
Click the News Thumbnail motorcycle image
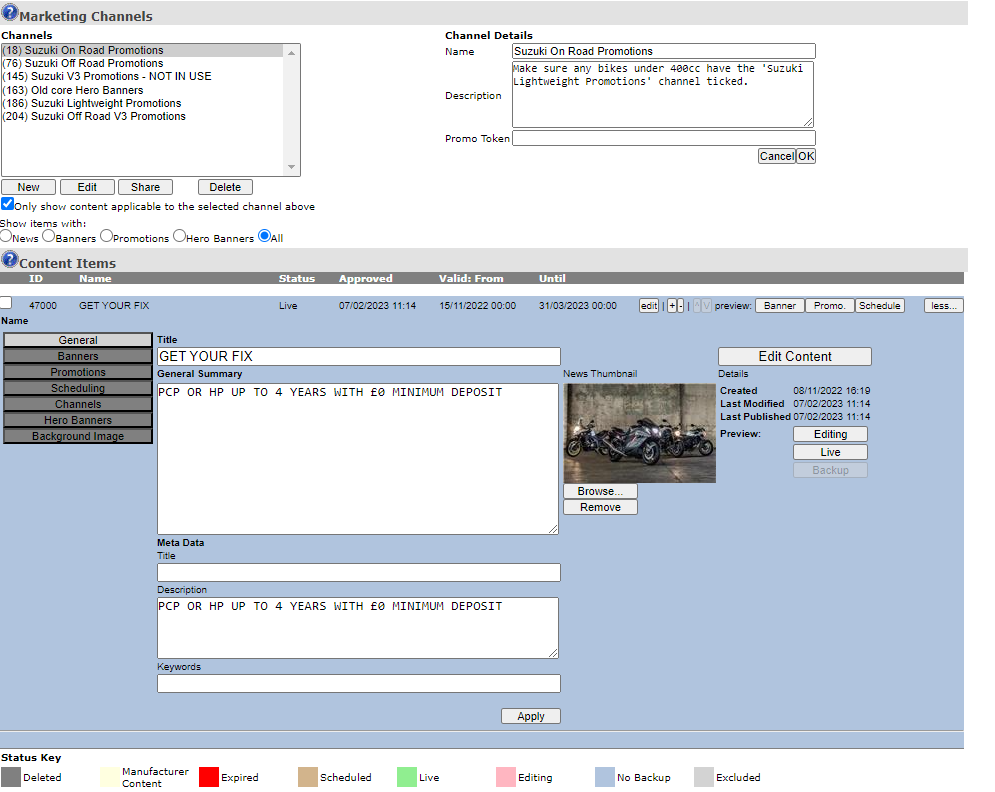point(639,433)
